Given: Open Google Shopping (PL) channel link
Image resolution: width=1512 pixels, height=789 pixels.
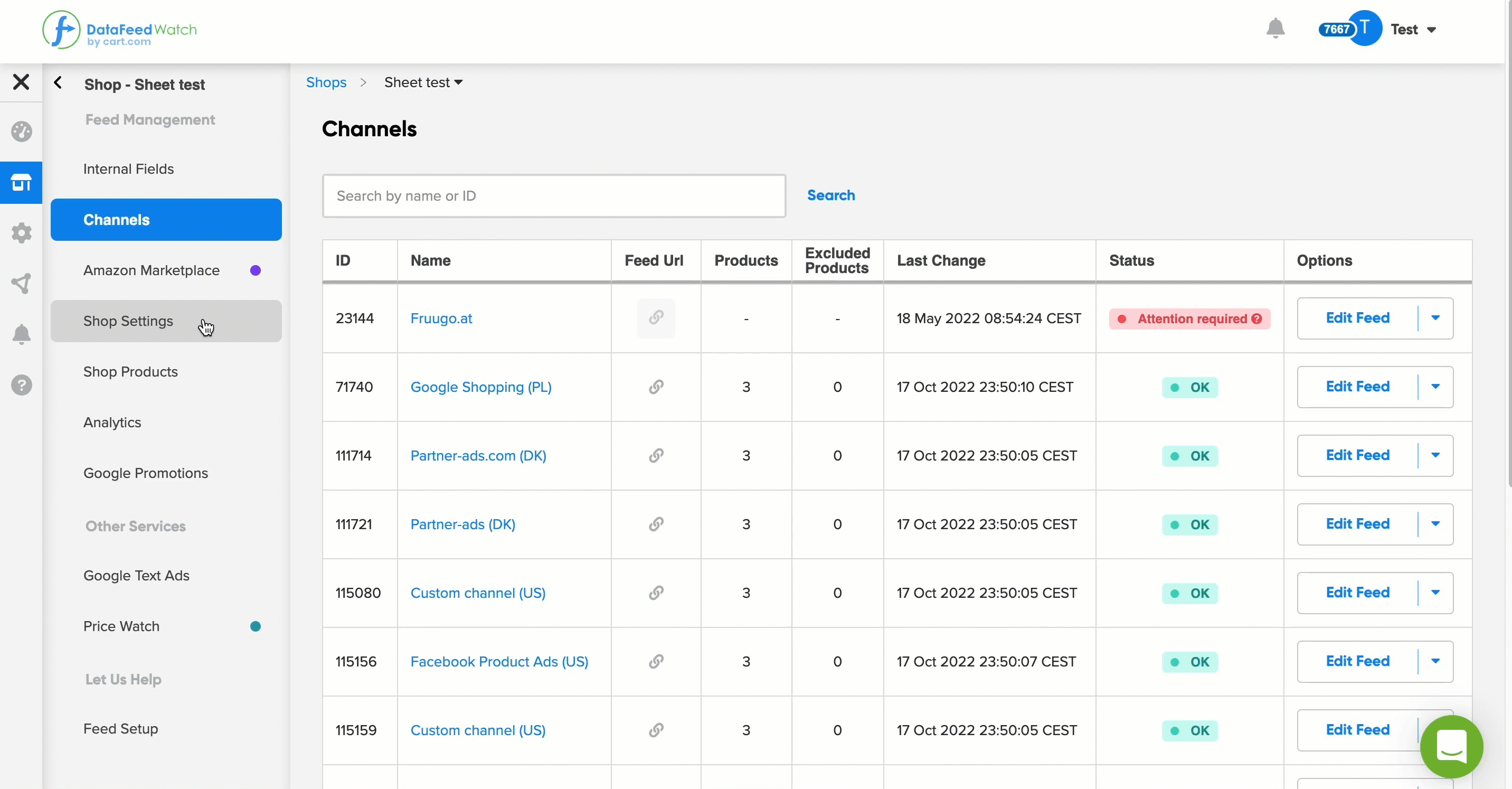Looking at the screenshot, I should [481, 387].
